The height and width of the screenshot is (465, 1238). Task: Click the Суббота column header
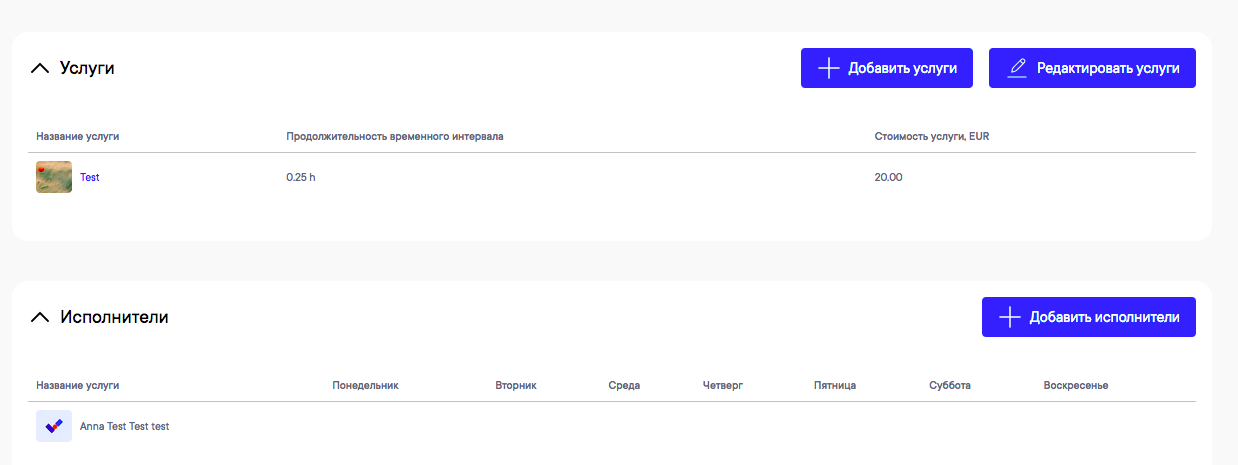(950, 385)
